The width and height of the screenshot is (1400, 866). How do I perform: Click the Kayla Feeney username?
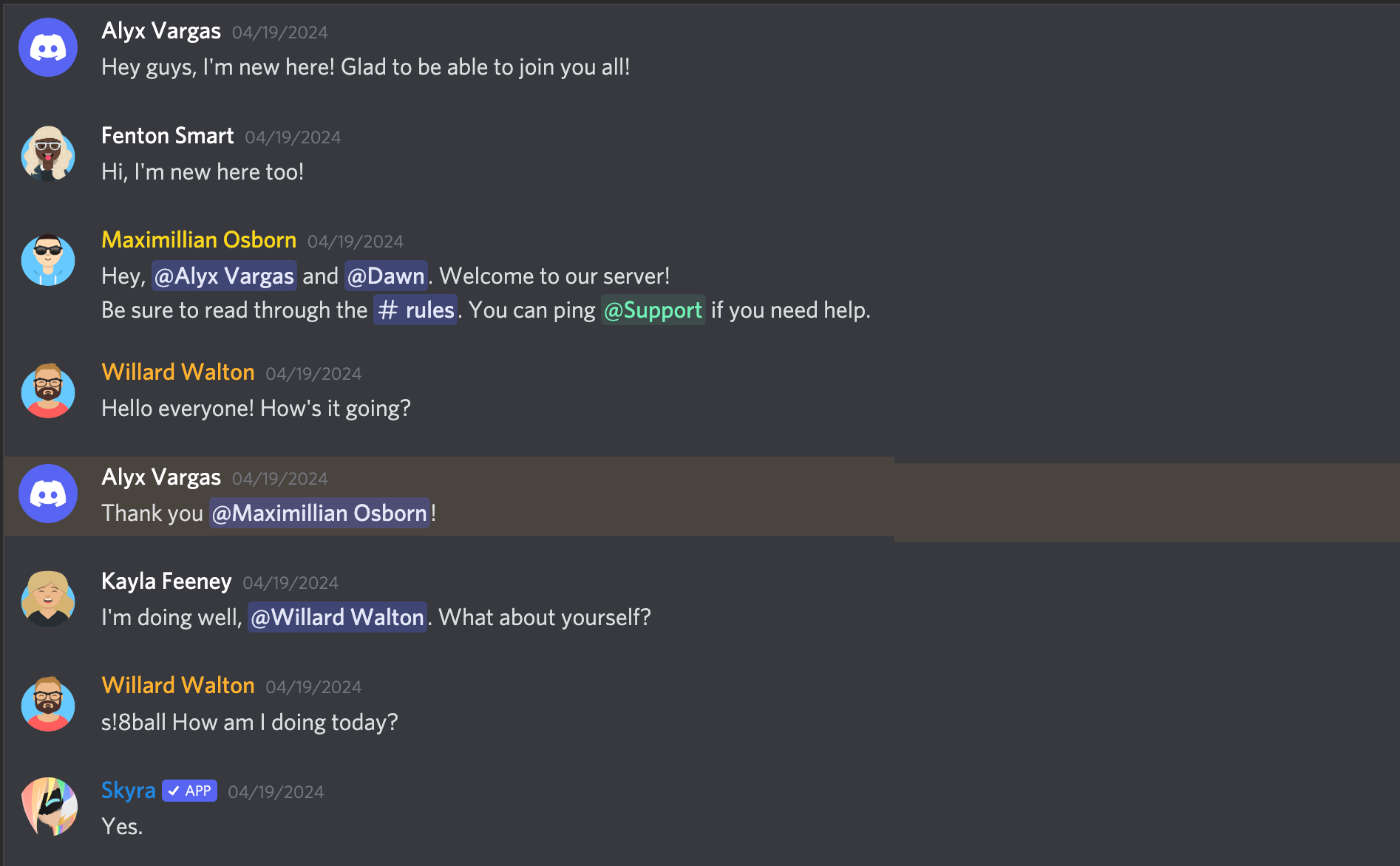(166, 582)
